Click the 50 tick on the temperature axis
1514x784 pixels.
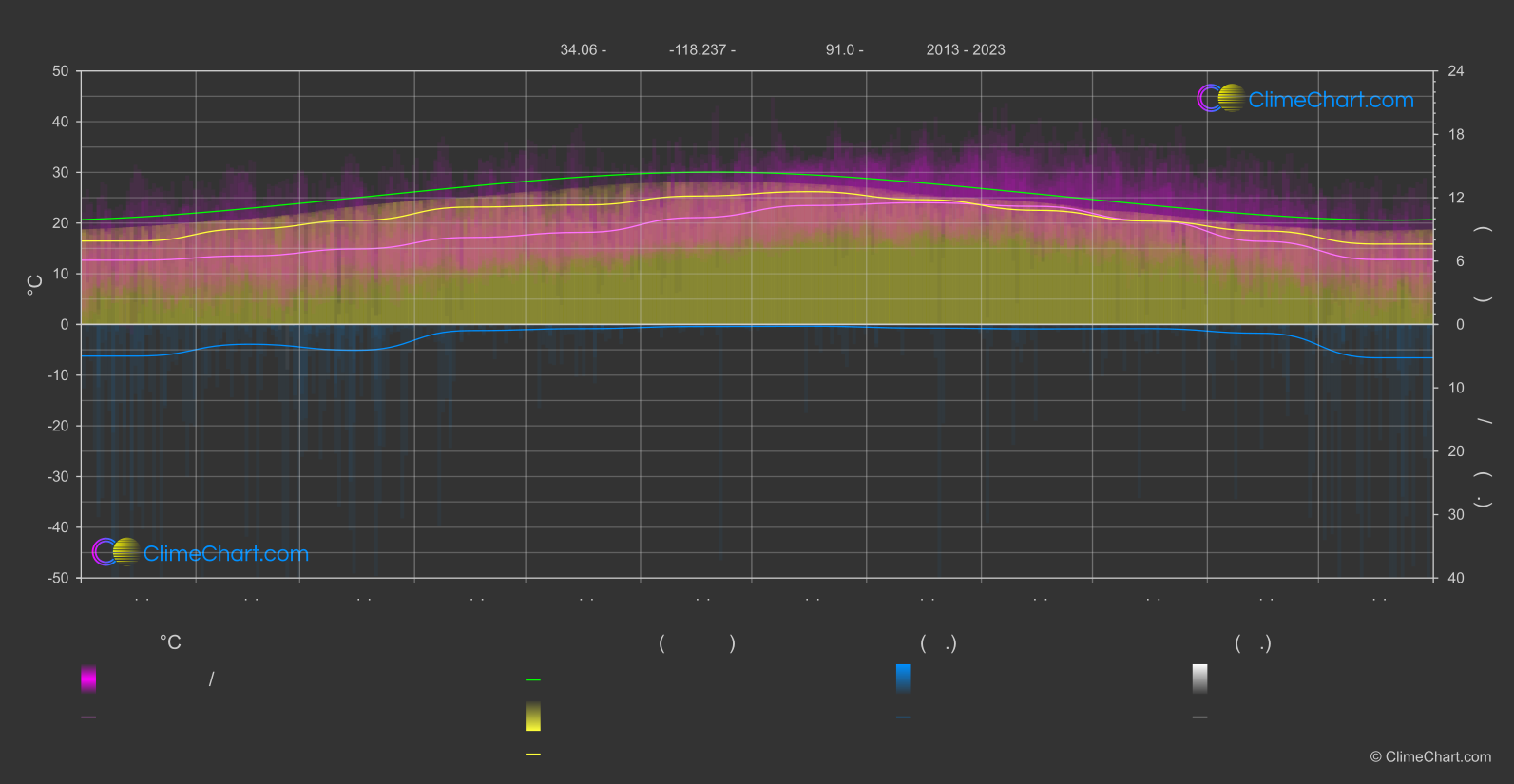coord(61,71)
